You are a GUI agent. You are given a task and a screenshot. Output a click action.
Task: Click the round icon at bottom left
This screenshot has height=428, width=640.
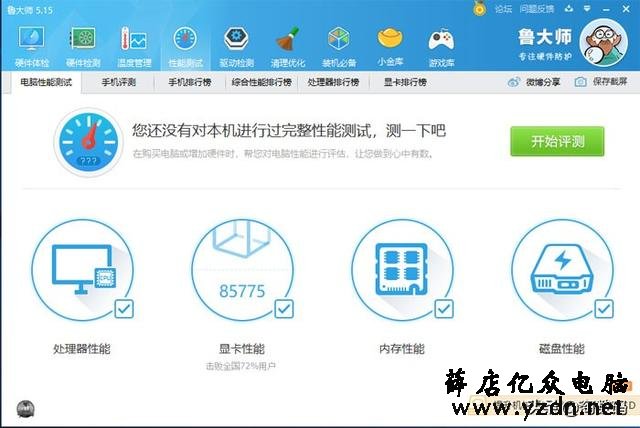point(25,409)
